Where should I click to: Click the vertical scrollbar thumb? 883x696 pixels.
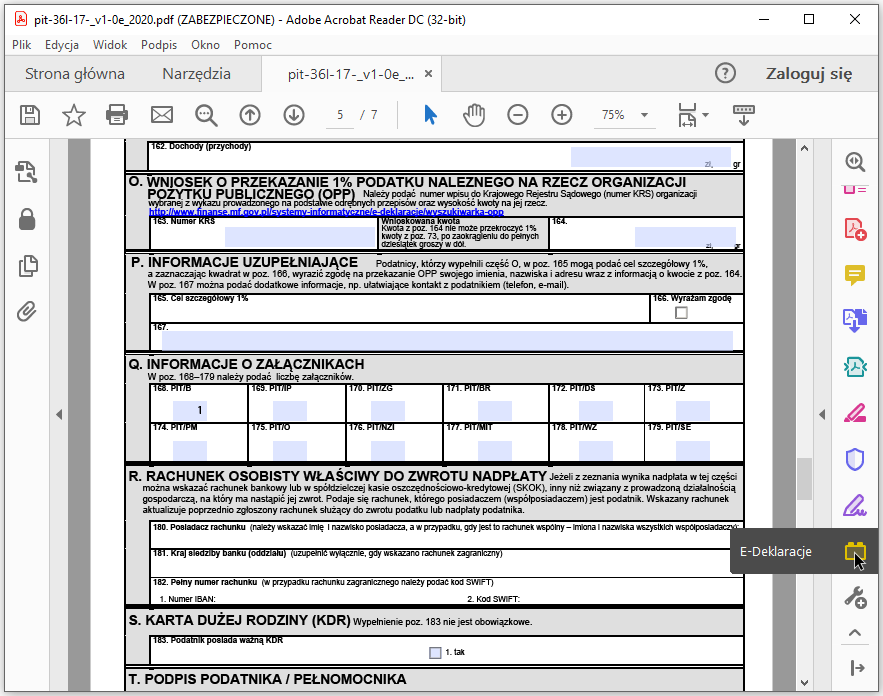[804, 479]
